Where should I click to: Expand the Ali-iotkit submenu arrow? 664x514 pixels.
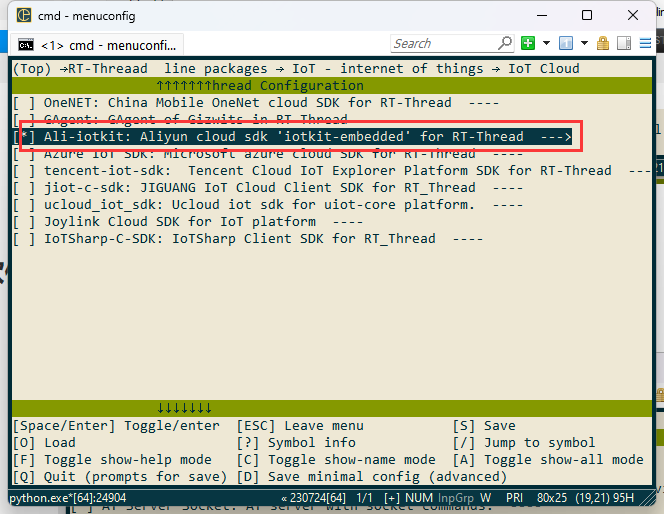[556, 137]
